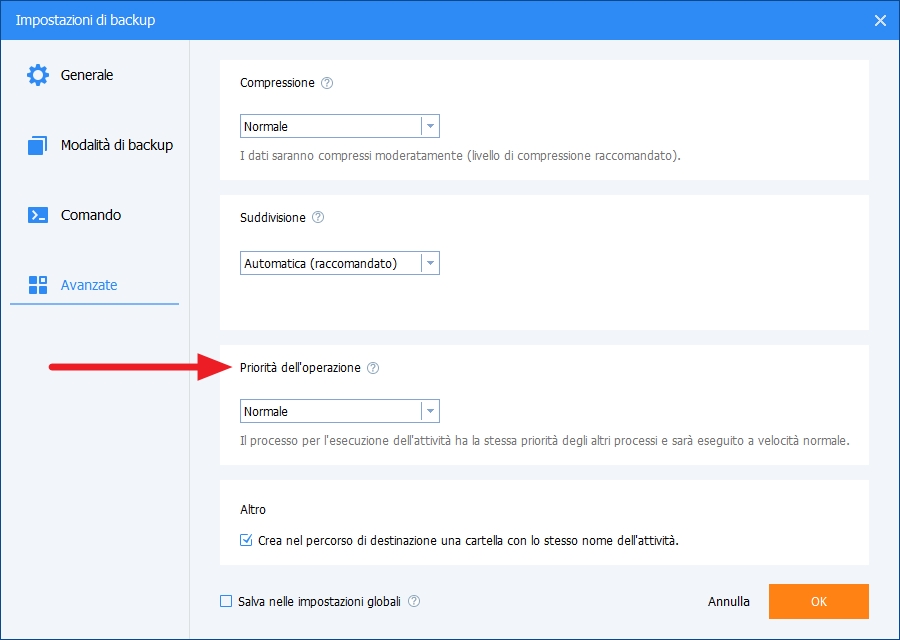Uncheck Crea nel percorso di destinazione checkbox
This screenshot has width=900, height=640.
246,540
